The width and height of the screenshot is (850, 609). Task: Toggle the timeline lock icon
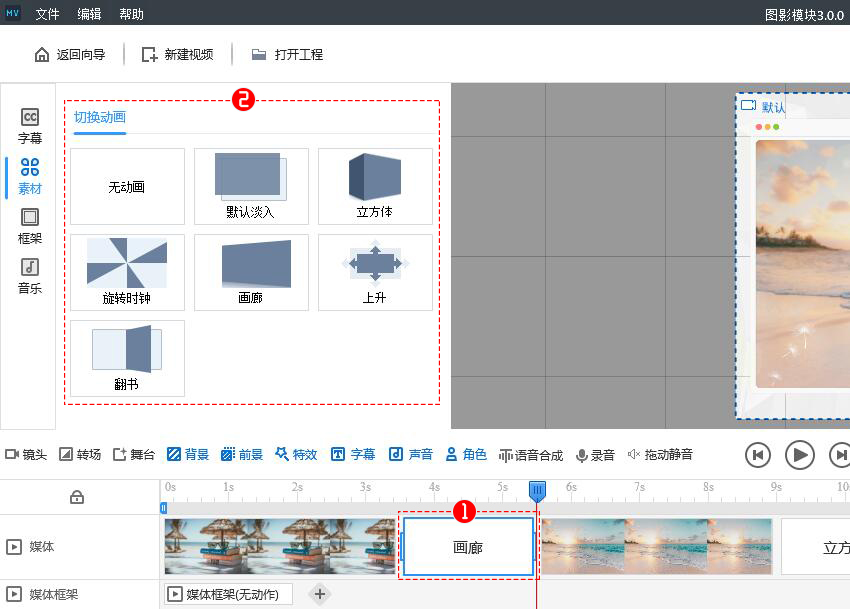click(x=77, y=497)
